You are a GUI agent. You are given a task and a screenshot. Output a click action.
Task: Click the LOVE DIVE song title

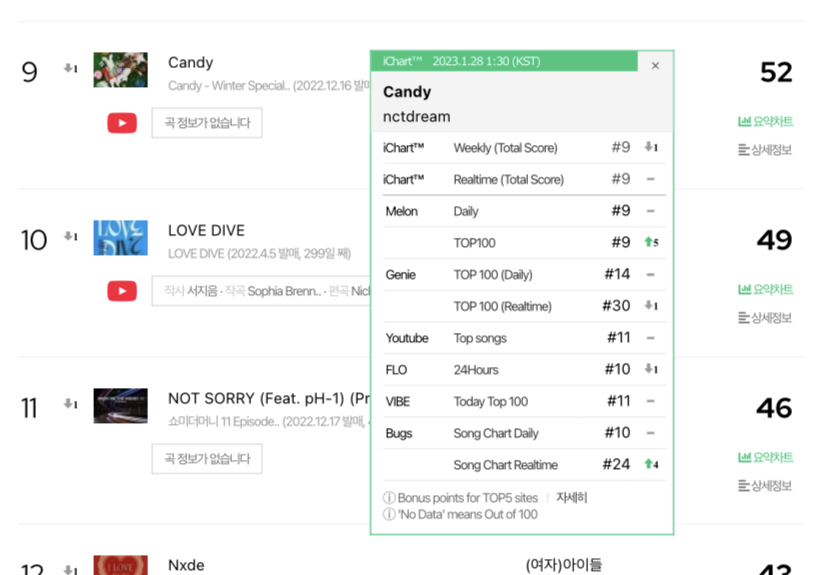206,230
